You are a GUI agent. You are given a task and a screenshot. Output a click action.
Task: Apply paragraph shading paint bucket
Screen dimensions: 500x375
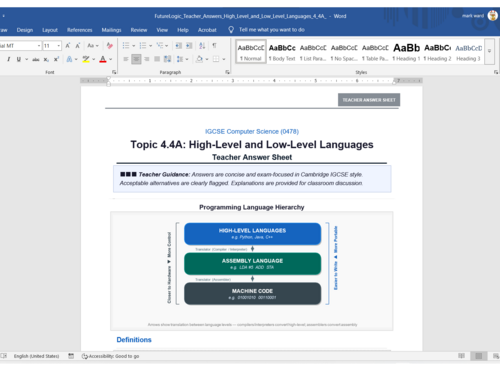point(199,59)
